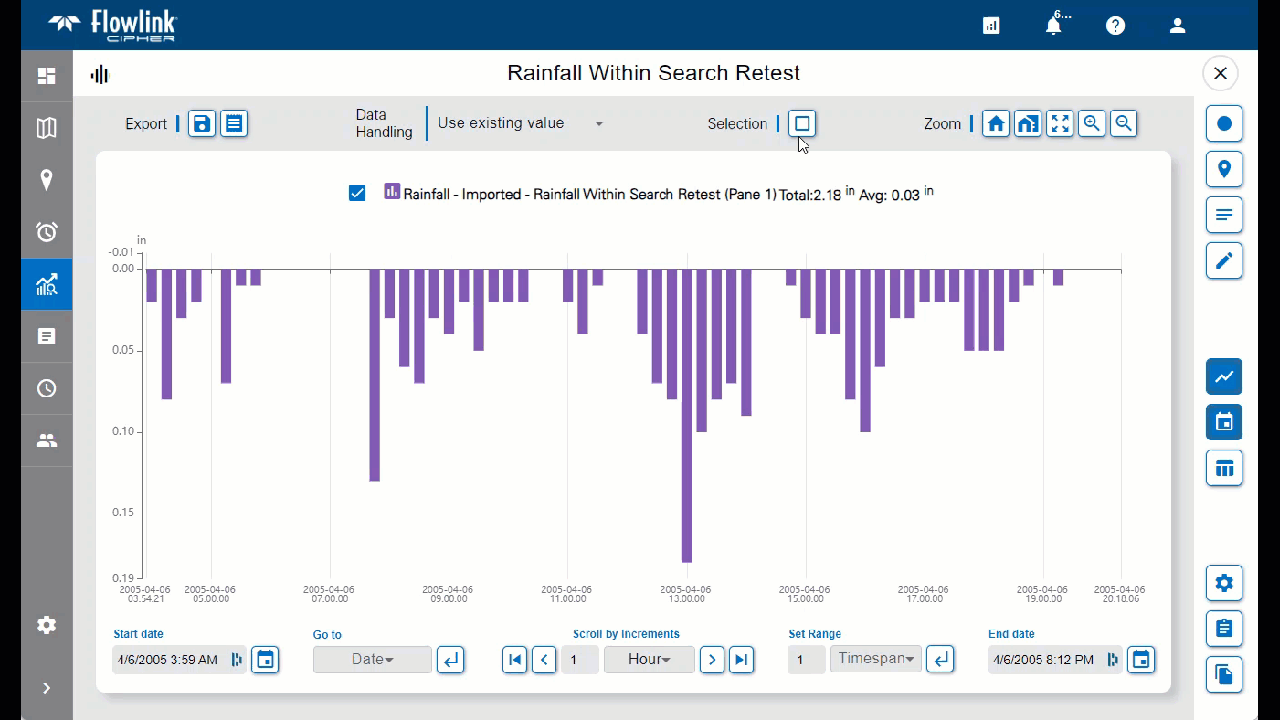1280x720 pixels.
Task: Export data as a text report
Action: point(234,124)
